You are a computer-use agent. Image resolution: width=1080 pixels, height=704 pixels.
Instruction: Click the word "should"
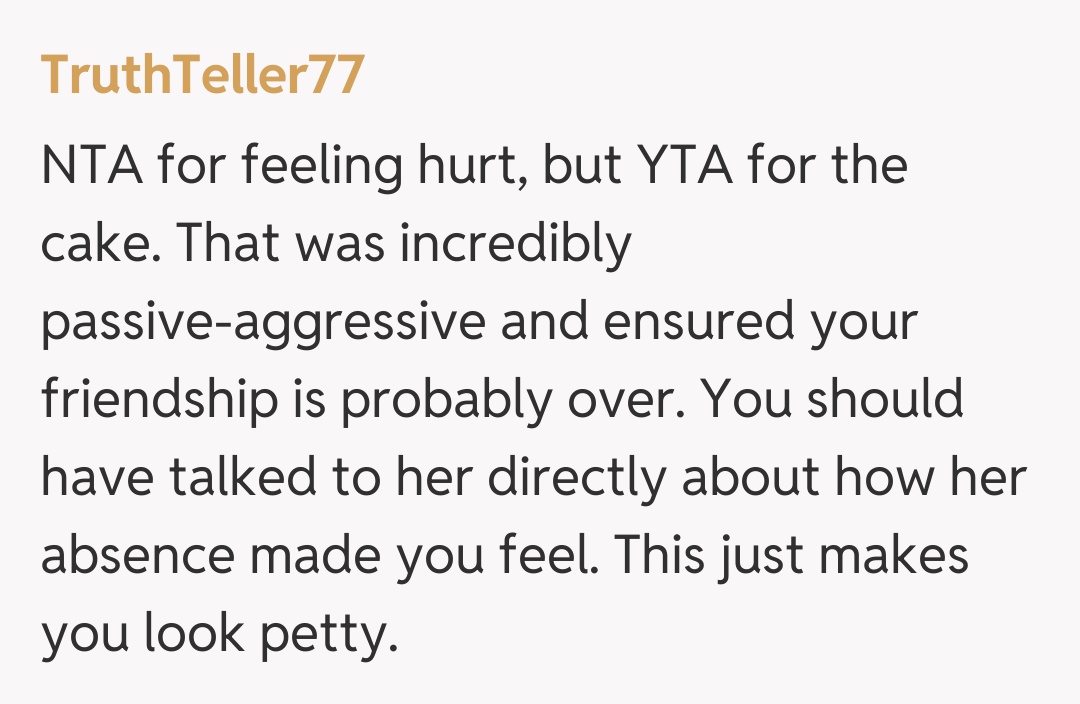tap(885, 400)
